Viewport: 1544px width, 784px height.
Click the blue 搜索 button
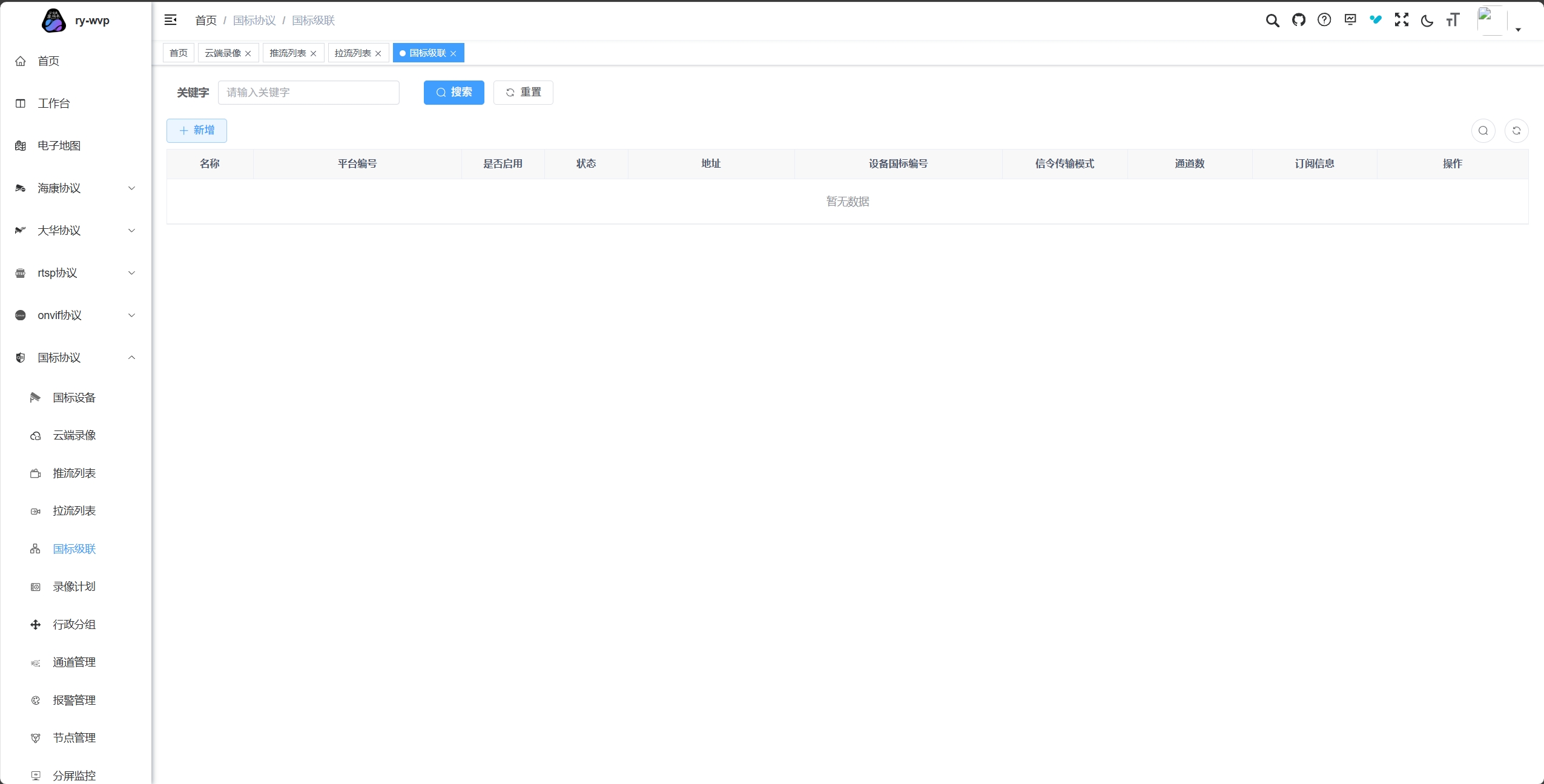pyautogui.click(x=454, y=93)
